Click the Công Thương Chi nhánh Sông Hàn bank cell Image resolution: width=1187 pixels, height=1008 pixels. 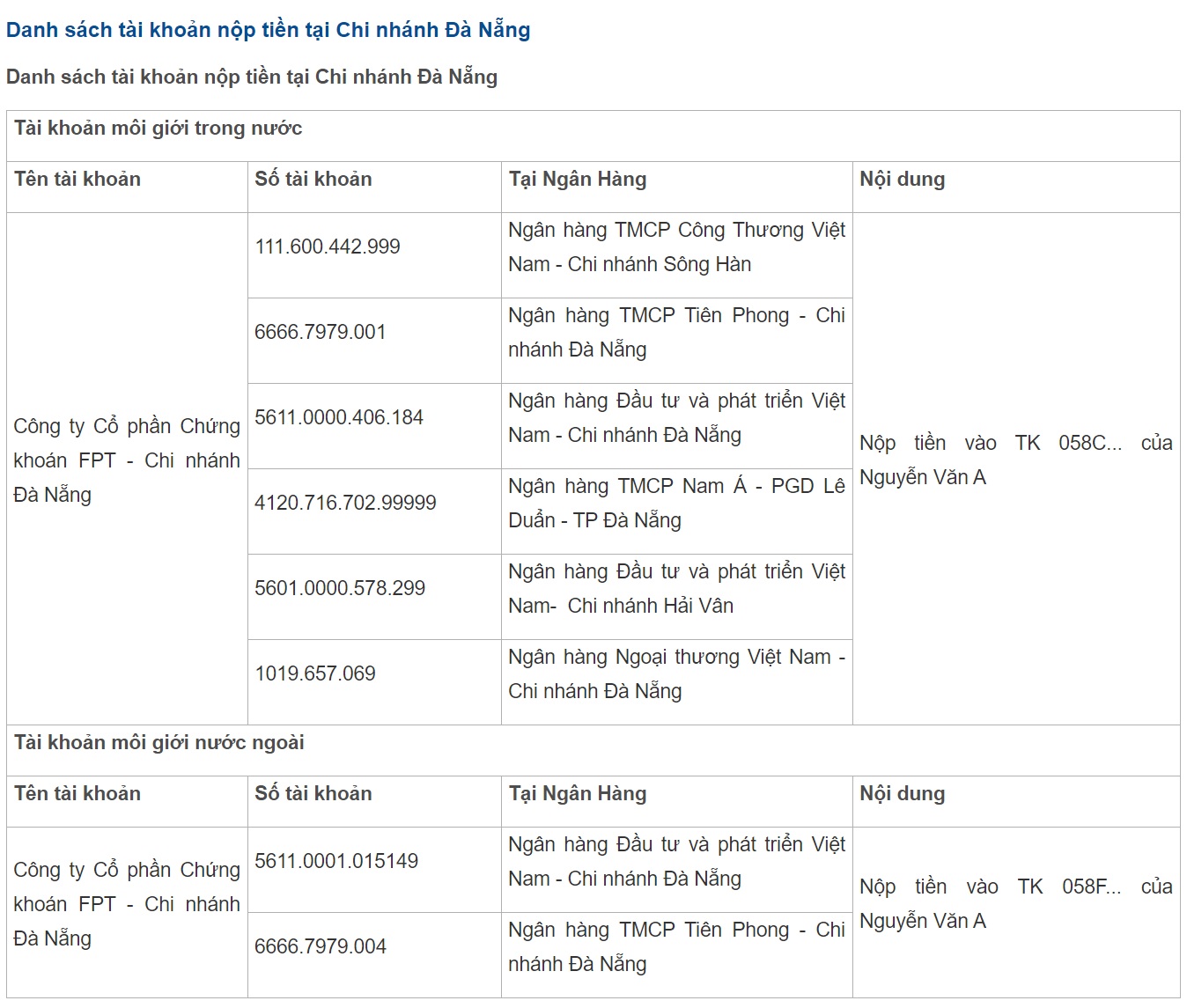click(675, 247)
